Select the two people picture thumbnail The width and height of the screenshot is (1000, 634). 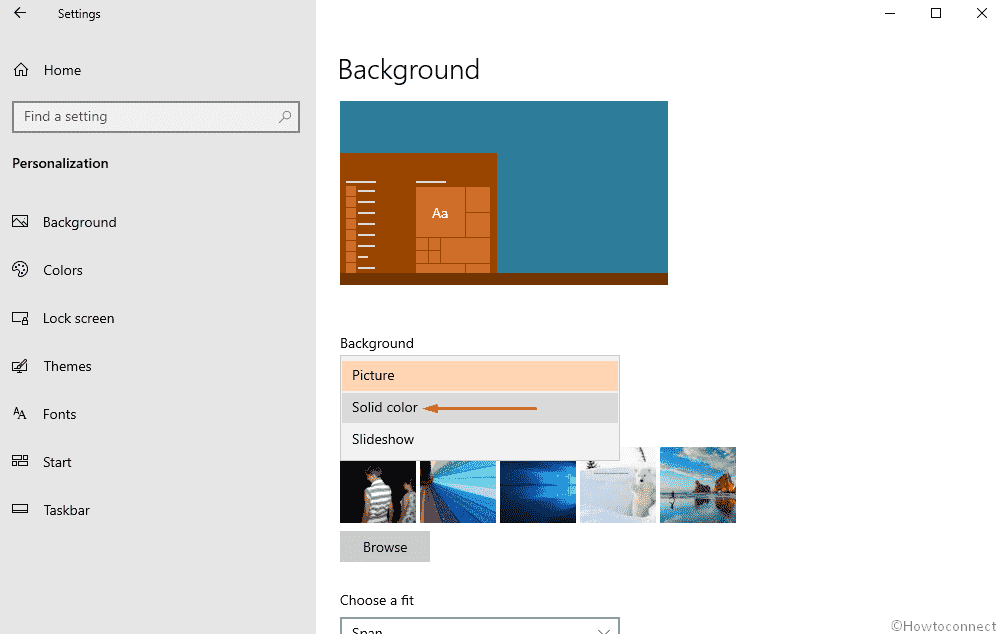pyautogui.click(x=378, y=491)
